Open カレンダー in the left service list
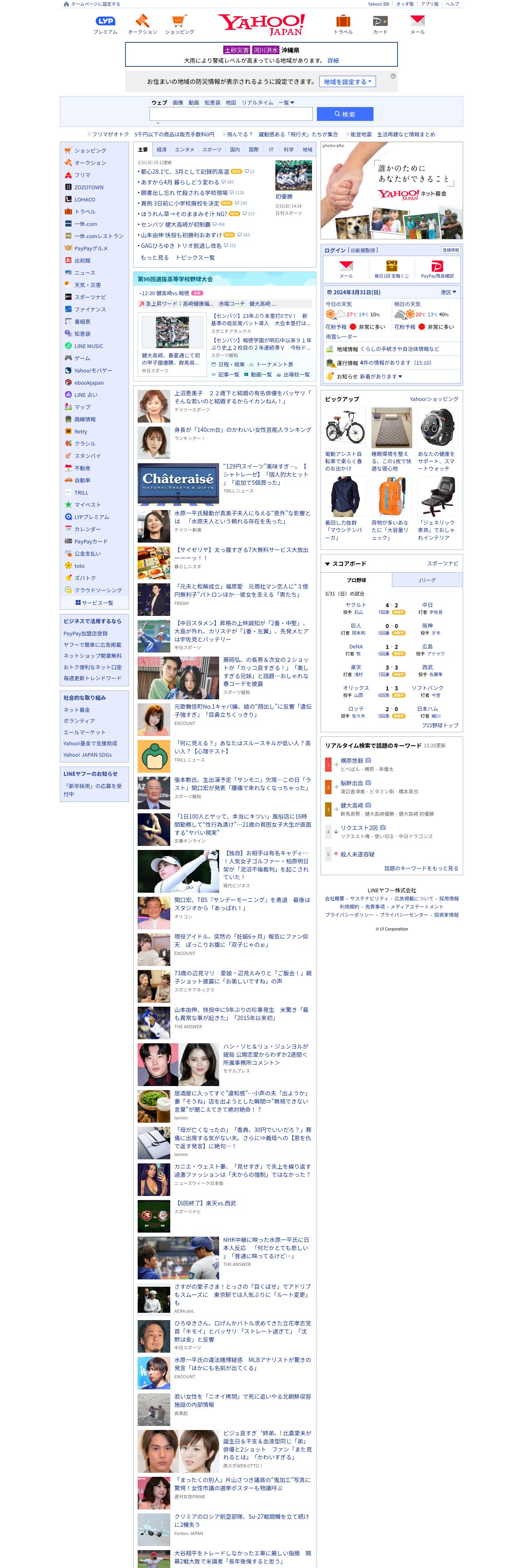The height and width of the screenshot is (1568, 523). [87, 529]
